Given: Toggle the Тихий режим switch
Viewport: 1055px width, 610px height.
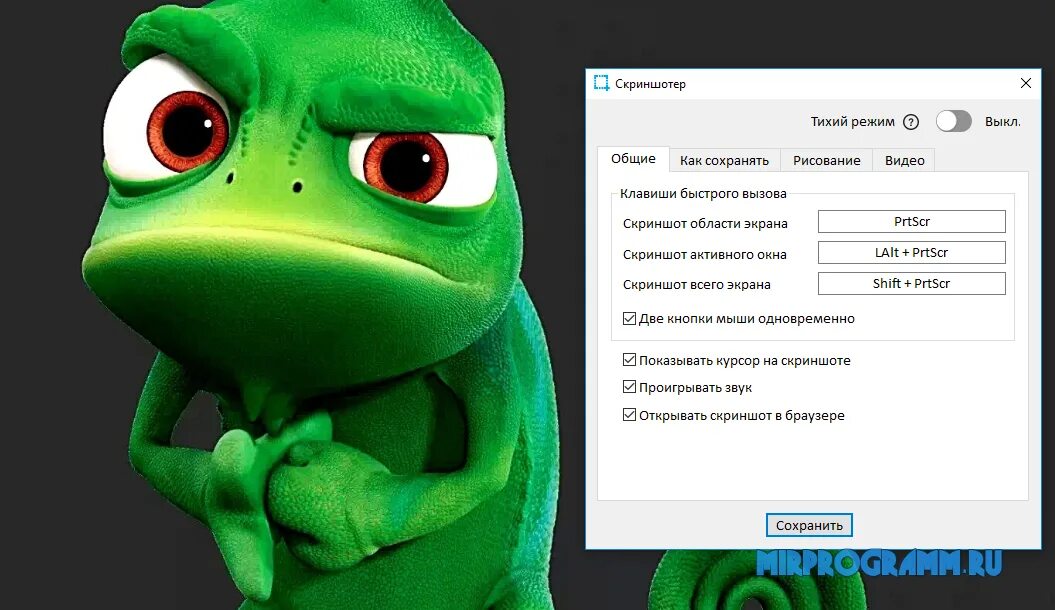Looking at the screenshot, I should pyautogui.click(x=953, y=122).
